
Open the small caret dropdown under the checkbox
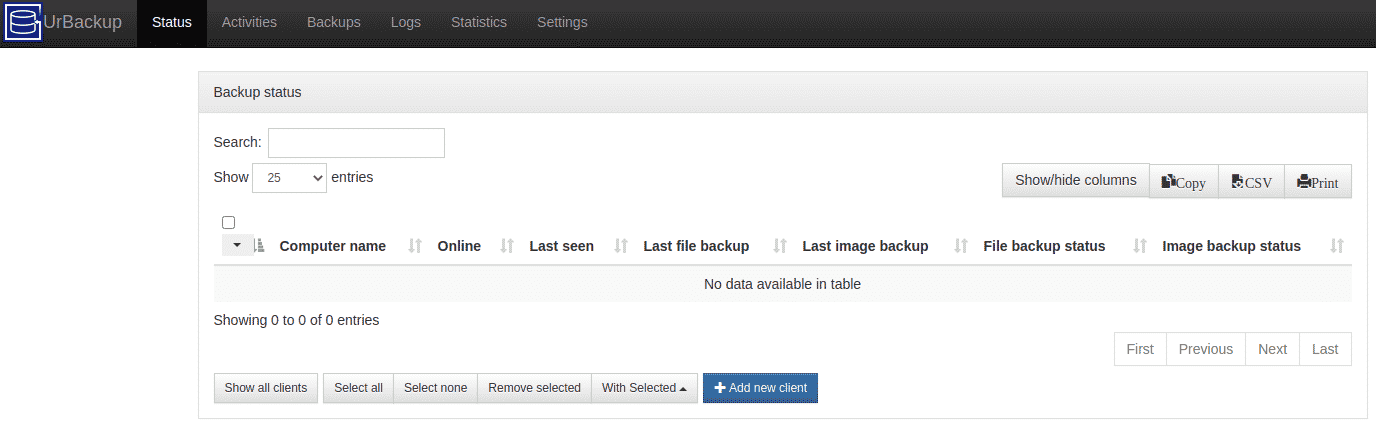click(x=237, y=245)
